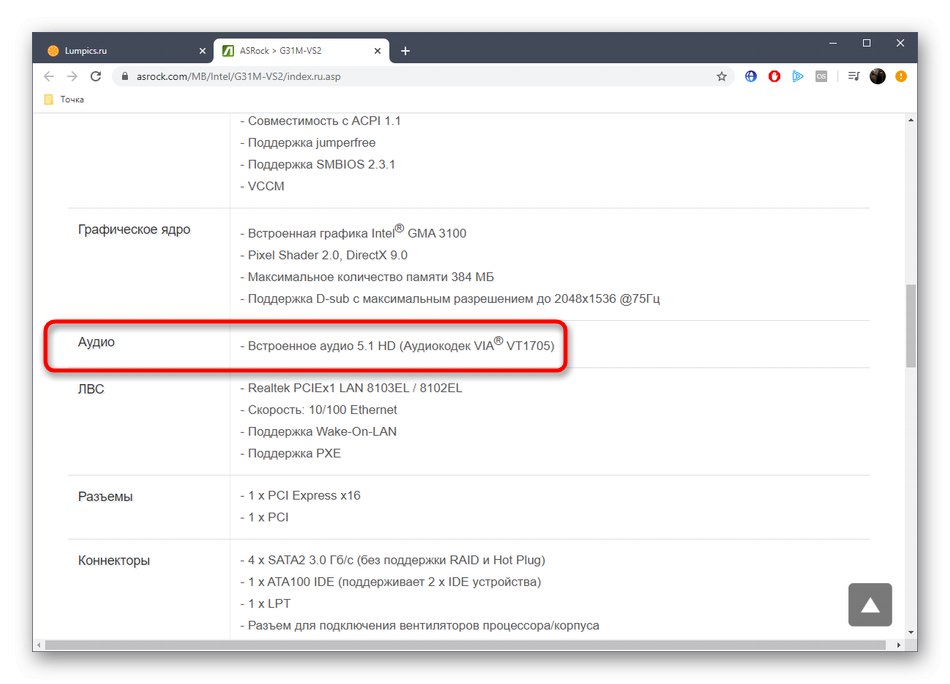The height and width of the screenshot is (684, 950).
Task: Open the gray square extension icon
Action: point(821,76)
